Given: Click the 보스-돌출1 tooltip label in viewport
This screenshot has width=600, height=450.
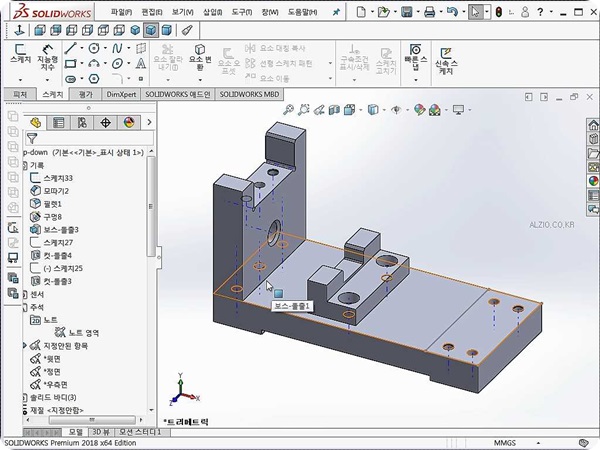Looking at the screenshot, I should [x=292, y=306].
